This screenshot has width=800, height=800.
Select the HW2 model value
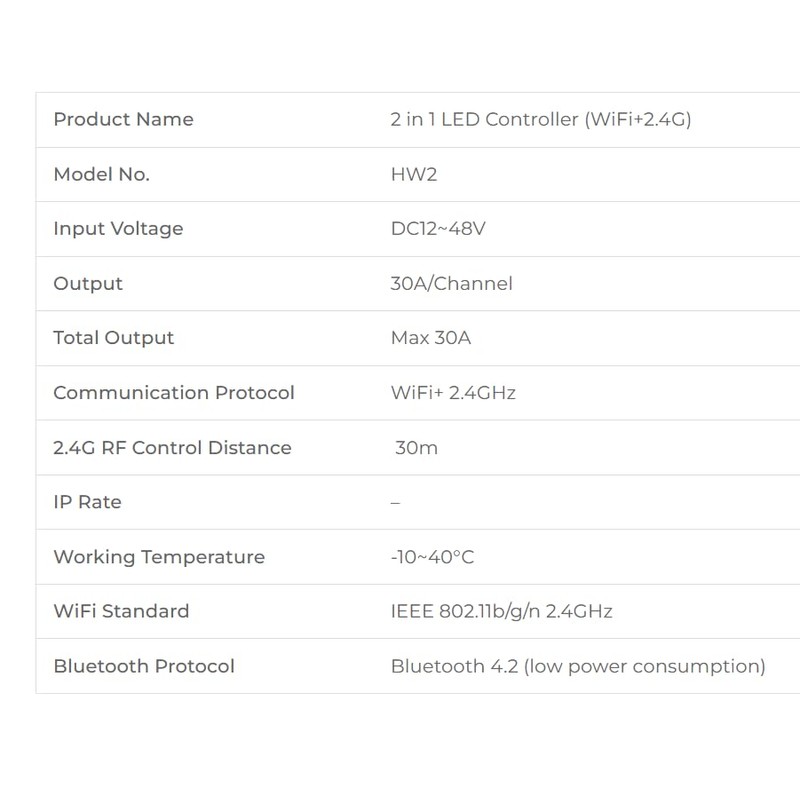coord(414,174)
